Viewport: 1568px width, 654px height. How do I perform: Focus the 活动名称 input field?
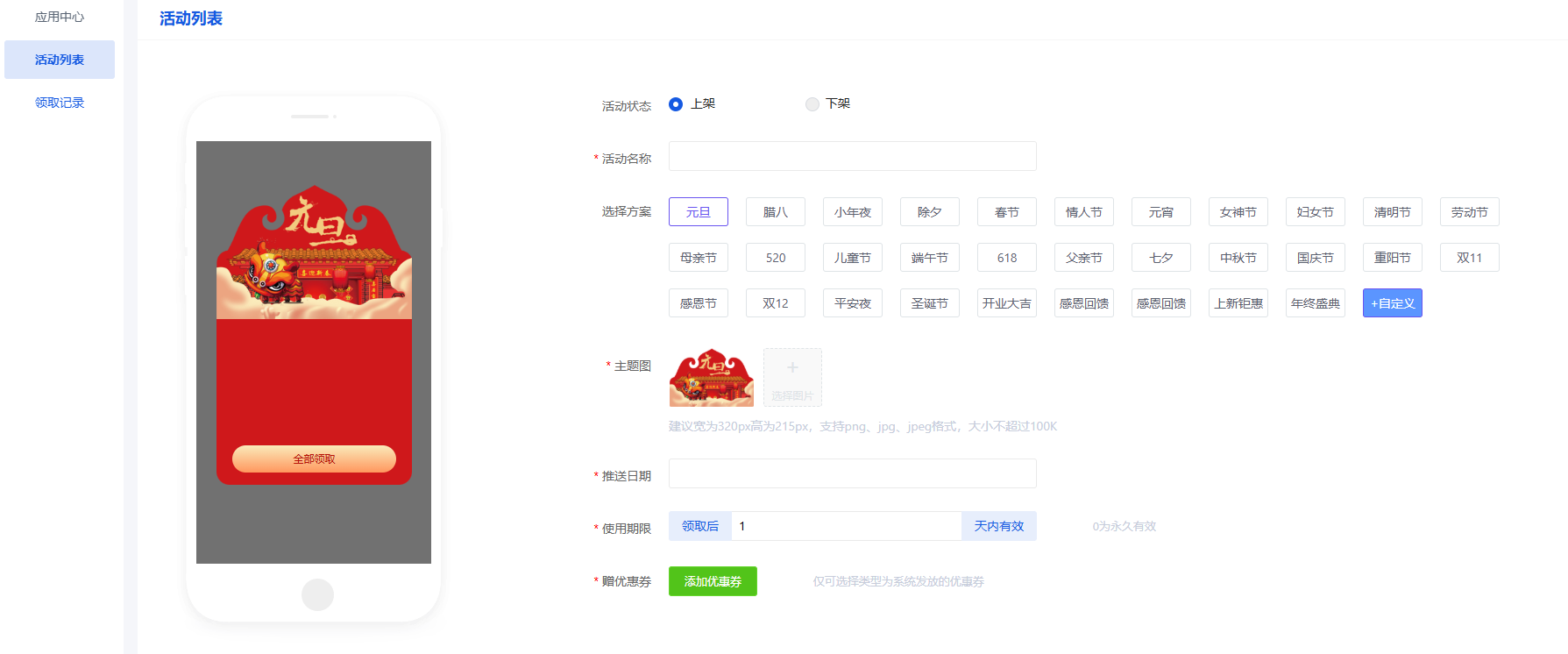[x=852, y=156]
